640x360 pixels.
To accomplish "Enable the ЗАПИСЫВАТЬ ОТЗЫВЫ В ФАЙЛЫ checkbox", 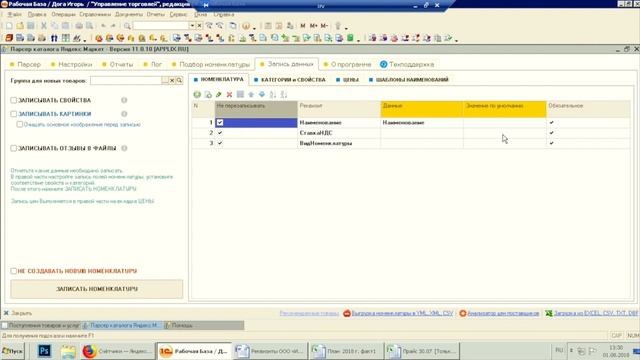I will click(13, 148).
